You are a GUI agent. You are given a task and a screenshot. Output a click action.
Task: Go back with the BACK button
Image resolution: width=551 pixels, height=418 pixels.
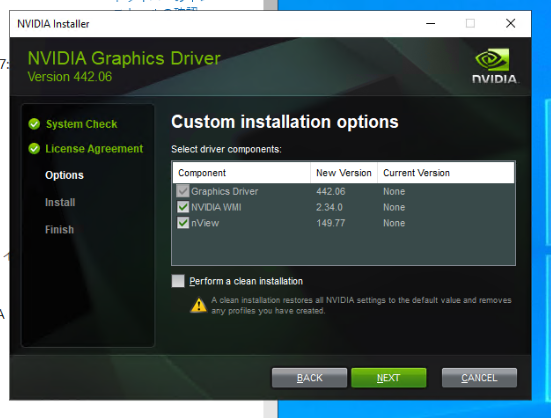pos(309,378)
